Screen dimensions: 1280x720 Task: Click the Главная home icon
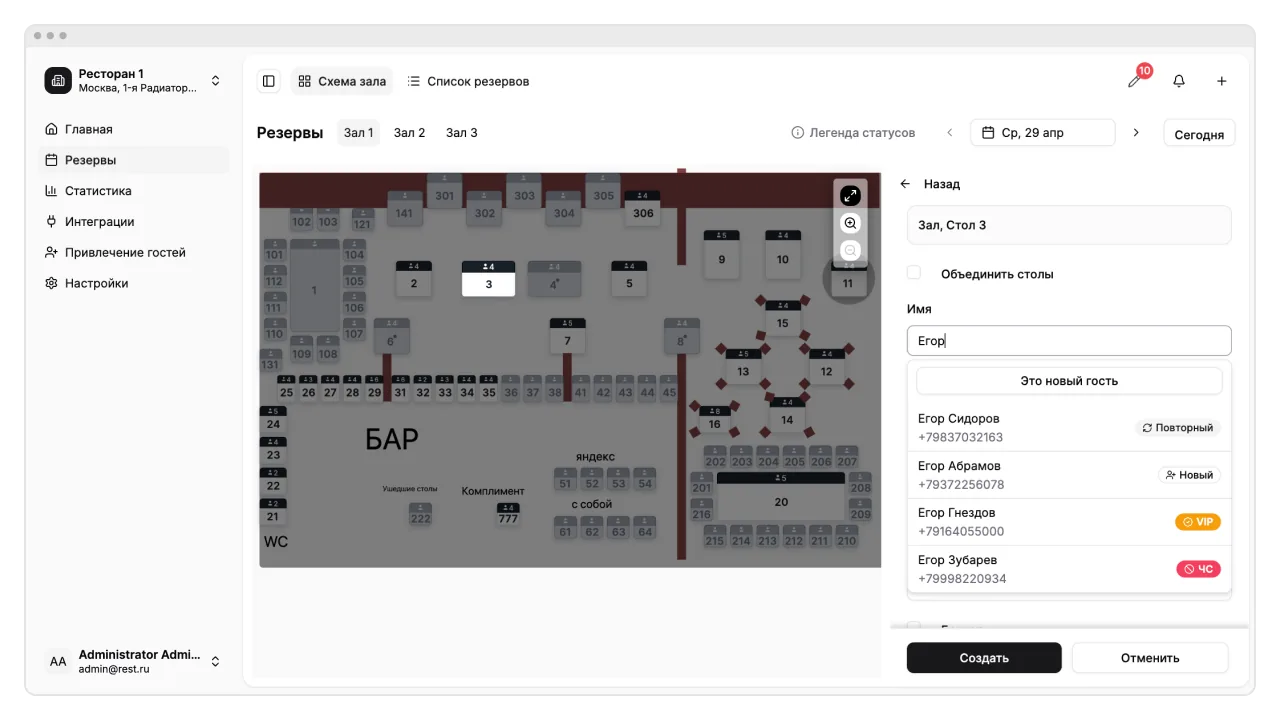click(x=51, y=129)
